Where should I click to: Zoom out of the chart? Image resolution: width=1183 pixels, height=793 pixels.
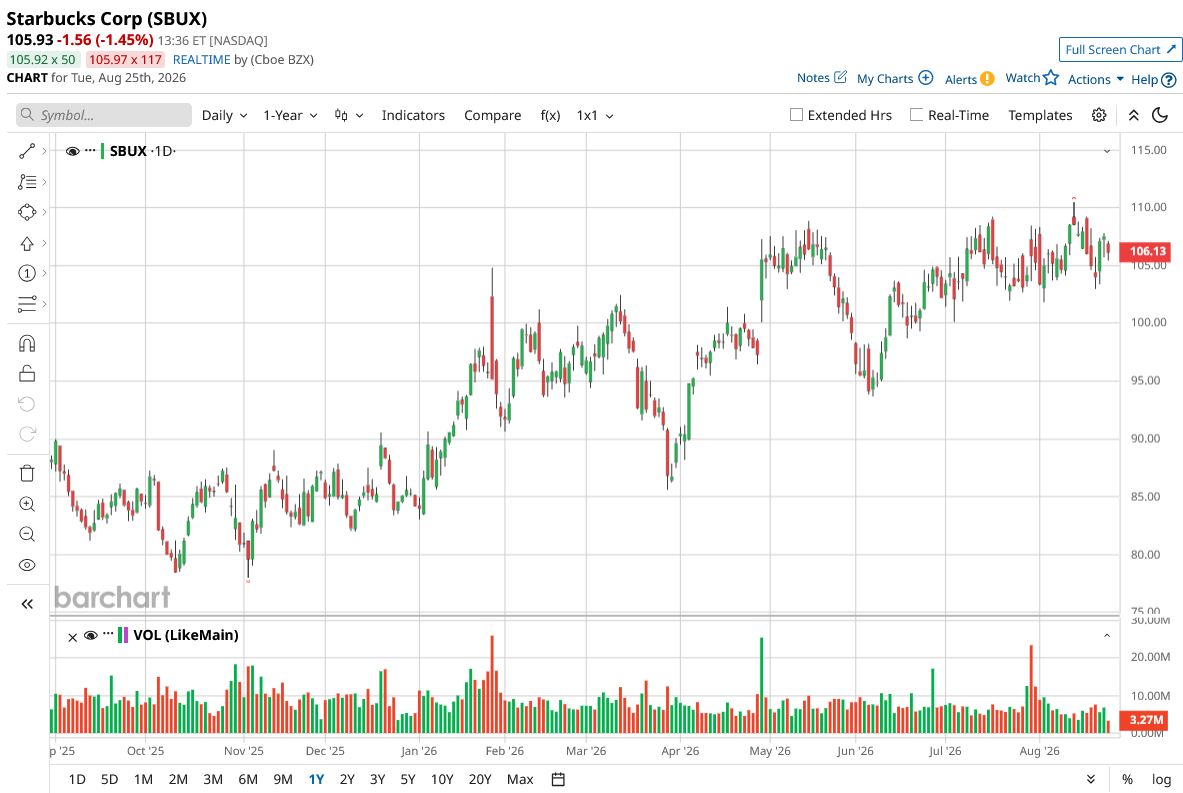coord(26,534)
